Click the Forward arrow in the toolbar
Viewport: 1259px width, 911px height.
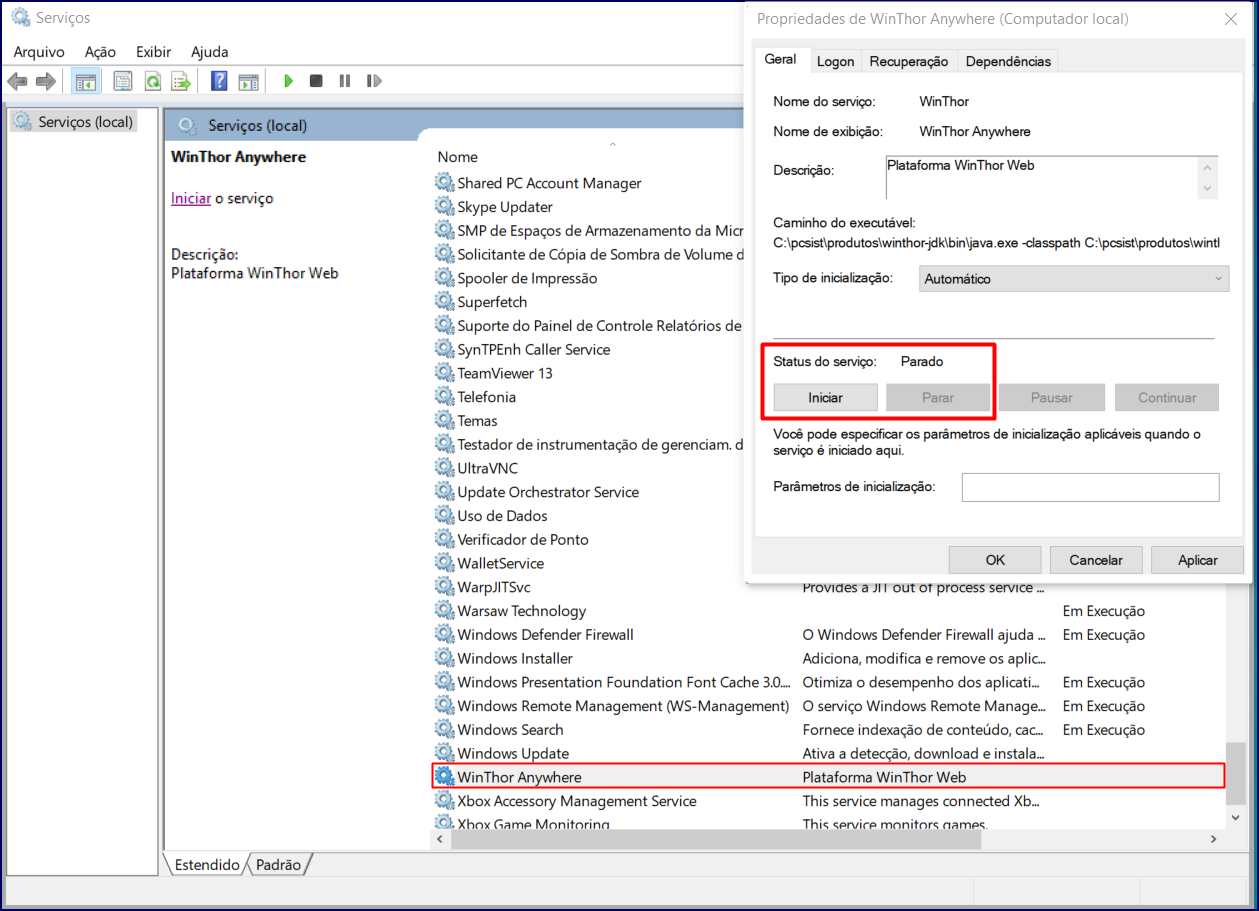tap(45, 81)
